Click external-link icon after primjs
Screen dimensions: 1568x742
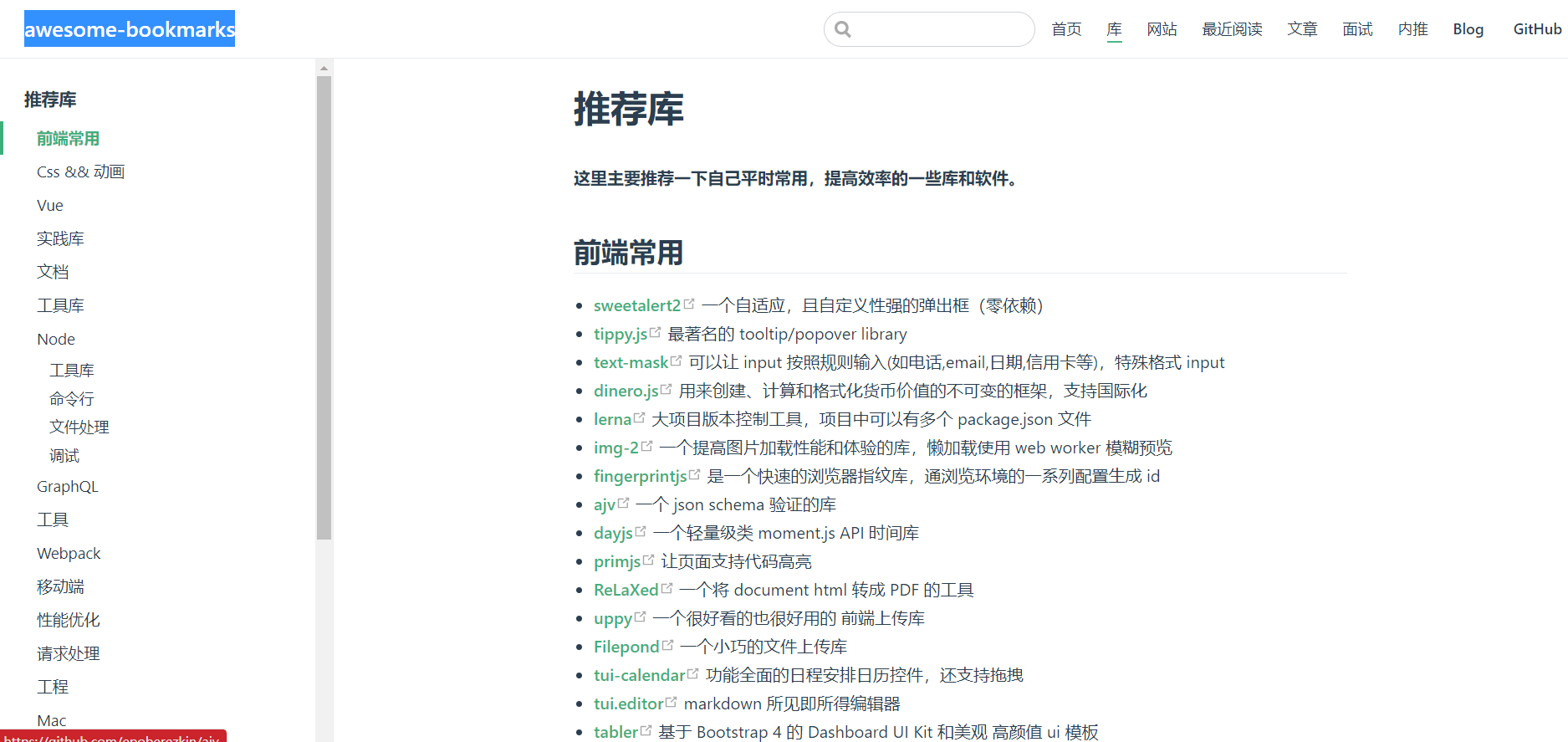pyautogui.click(x=648, y=560)
